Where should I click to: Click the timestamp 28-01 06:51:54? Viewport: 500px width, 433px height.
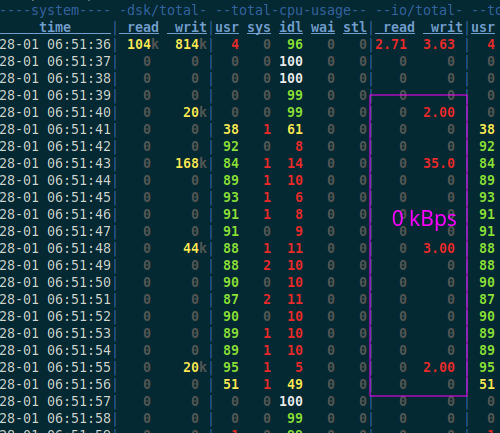pyautogui.click(x=55, y=350)
